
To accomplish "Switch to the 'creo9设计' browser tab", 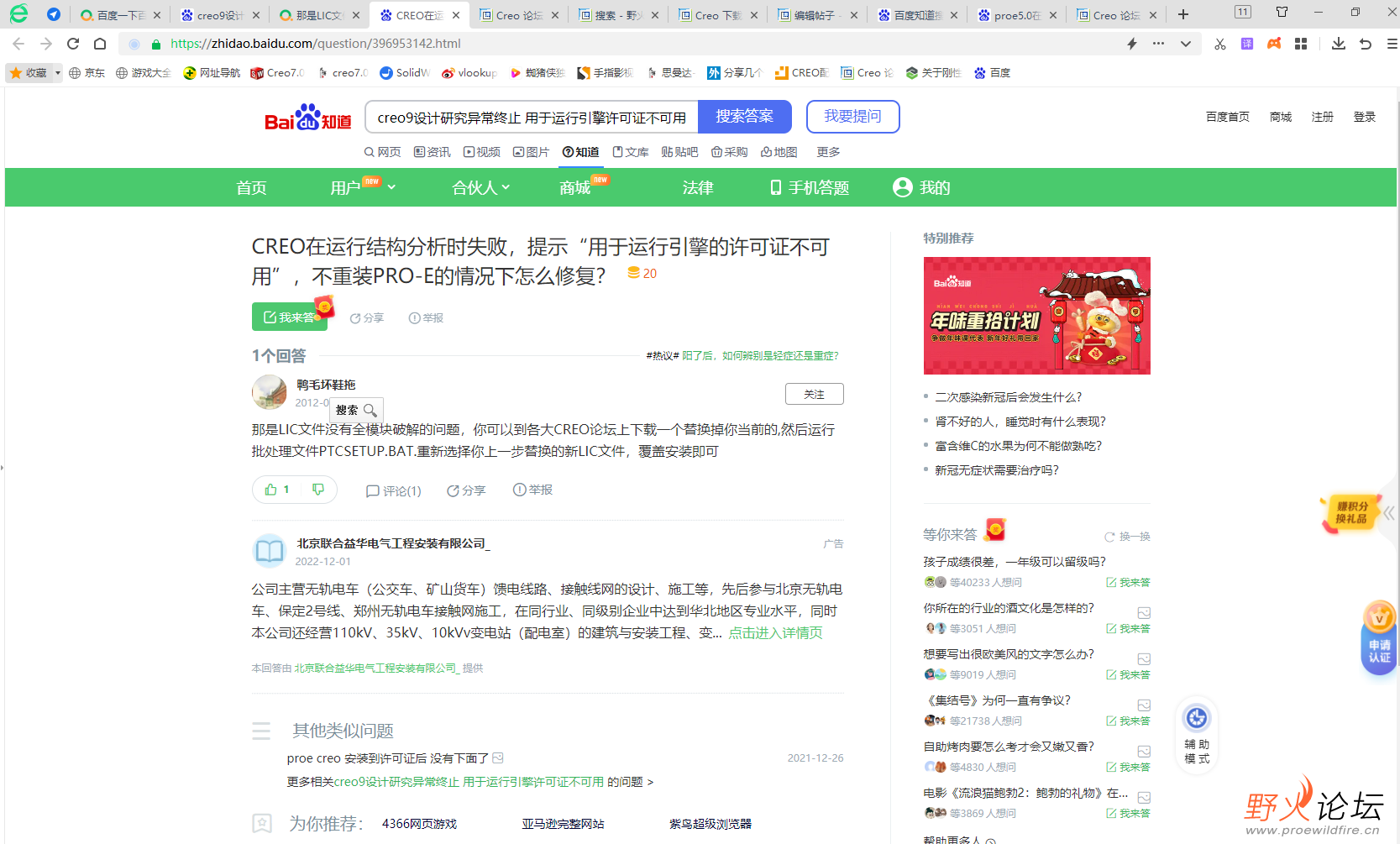I will click(x=219, y=15).
